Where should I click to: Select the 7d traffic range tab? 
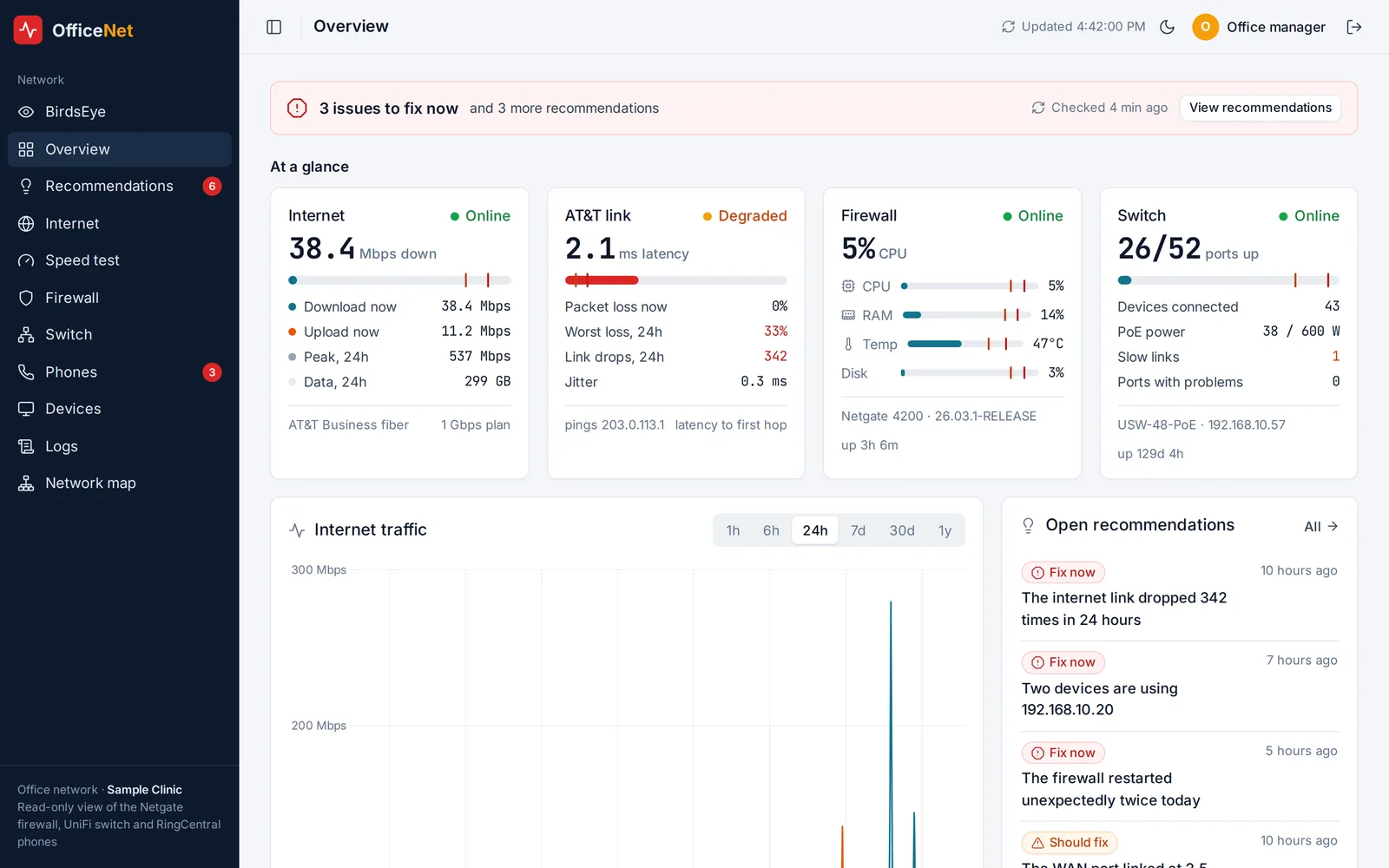point(858,530)
